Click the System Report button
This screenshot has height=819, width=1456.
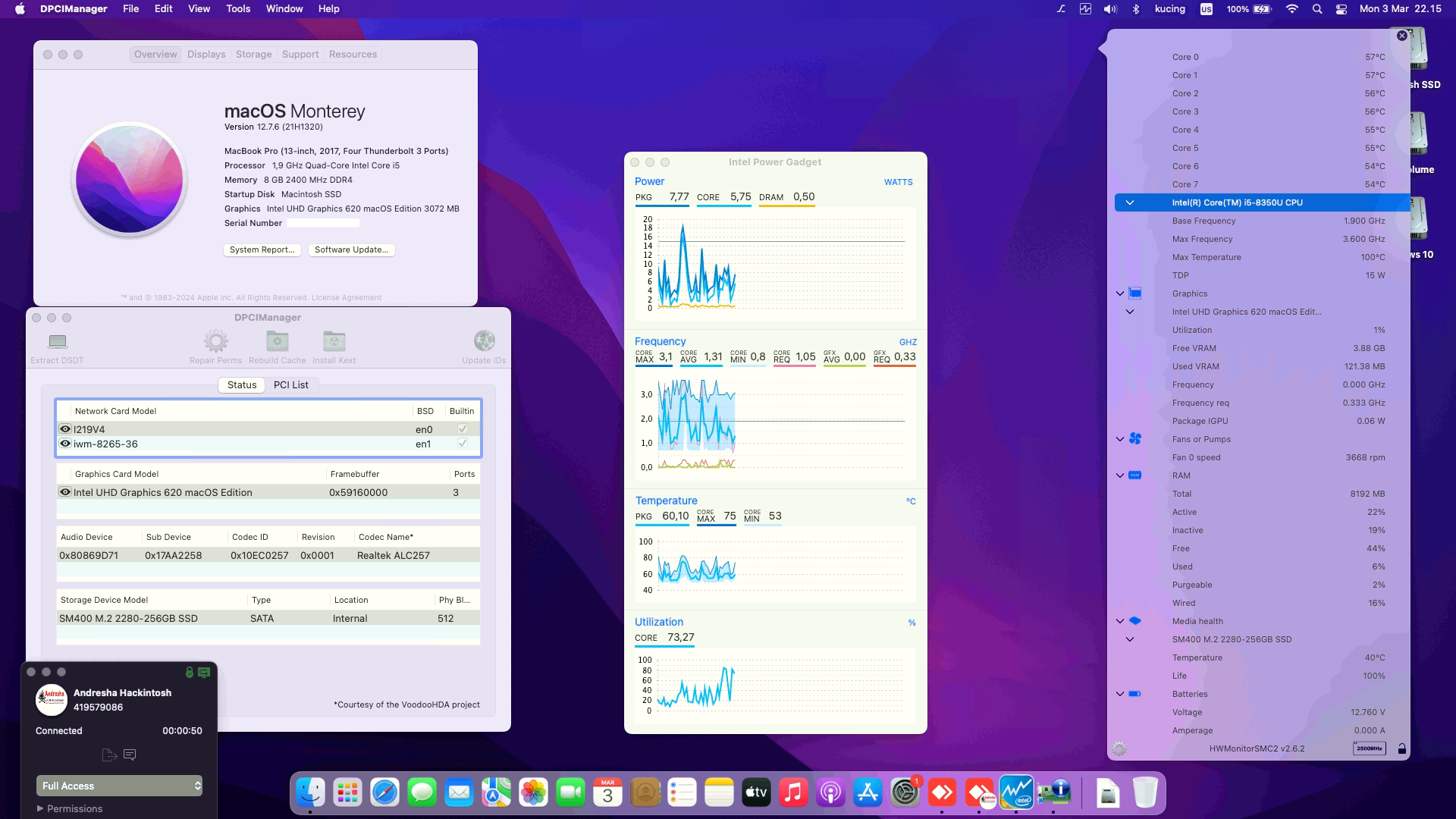[262, 249]
